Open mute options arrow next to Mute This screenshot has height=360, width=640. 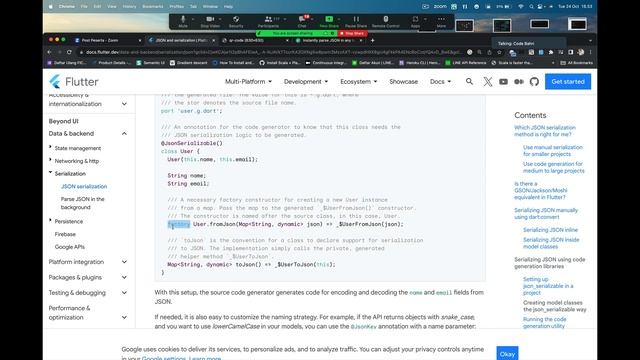[x=193, y=19]
